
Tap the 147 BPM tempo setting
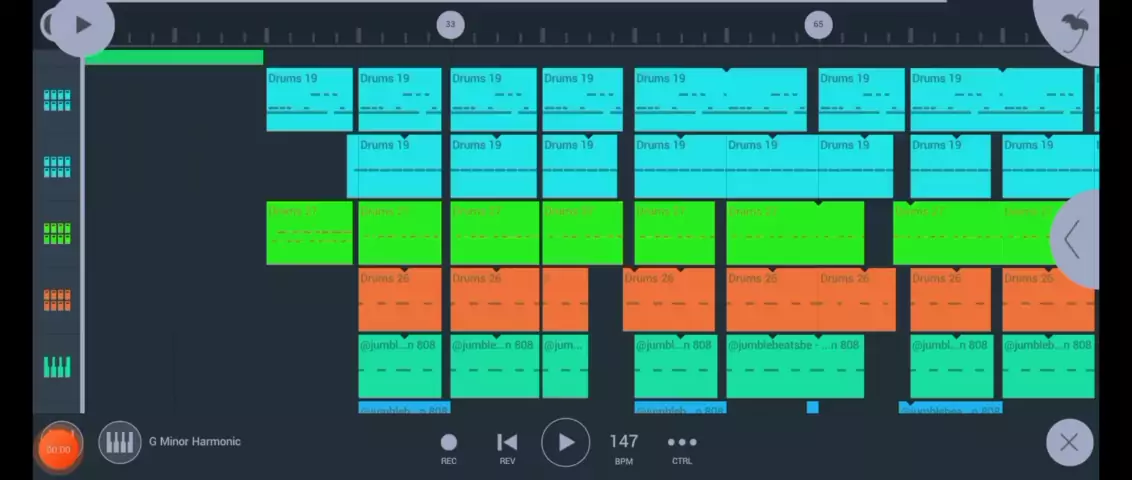point(624,441)
